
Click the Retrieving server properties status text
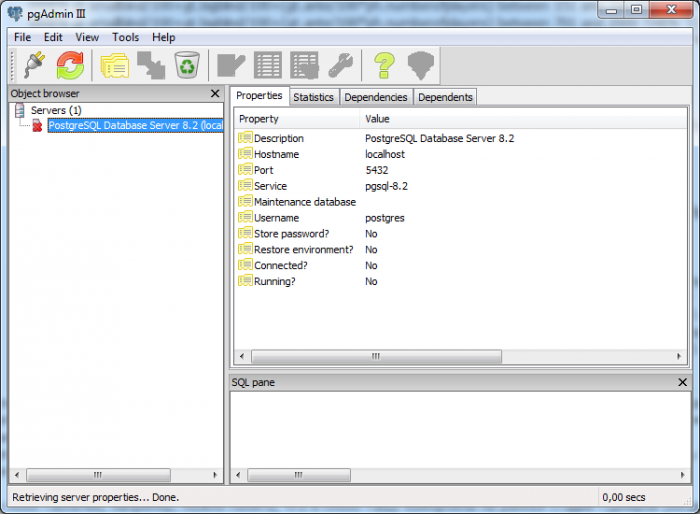(x=95, y=497)
